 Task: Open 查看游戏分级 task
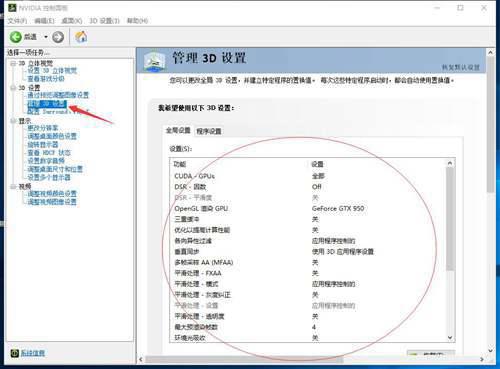46,79
